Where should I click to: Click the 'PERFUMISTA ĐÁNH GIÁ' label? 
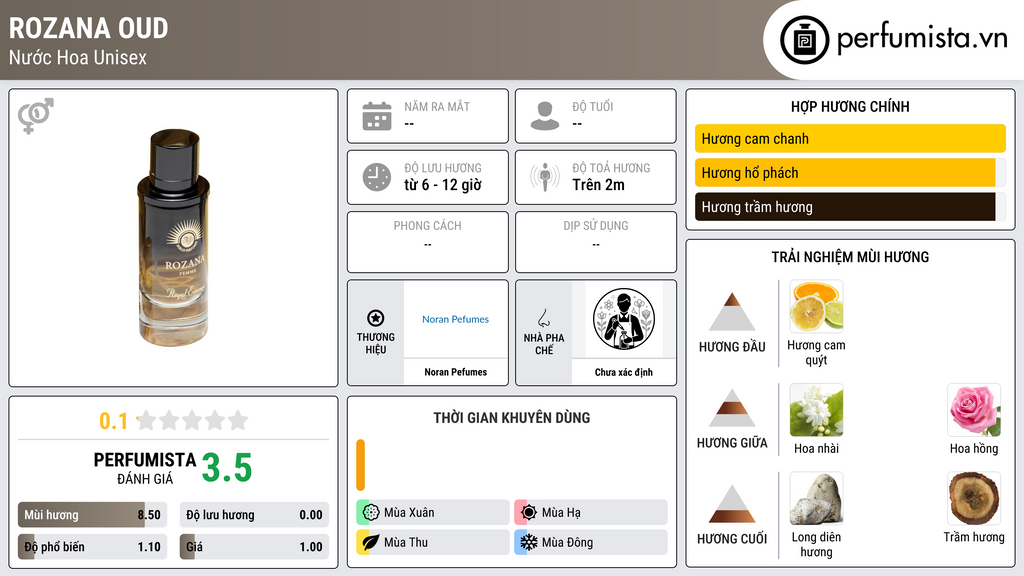pyautogui.click(x=145, y=468)
